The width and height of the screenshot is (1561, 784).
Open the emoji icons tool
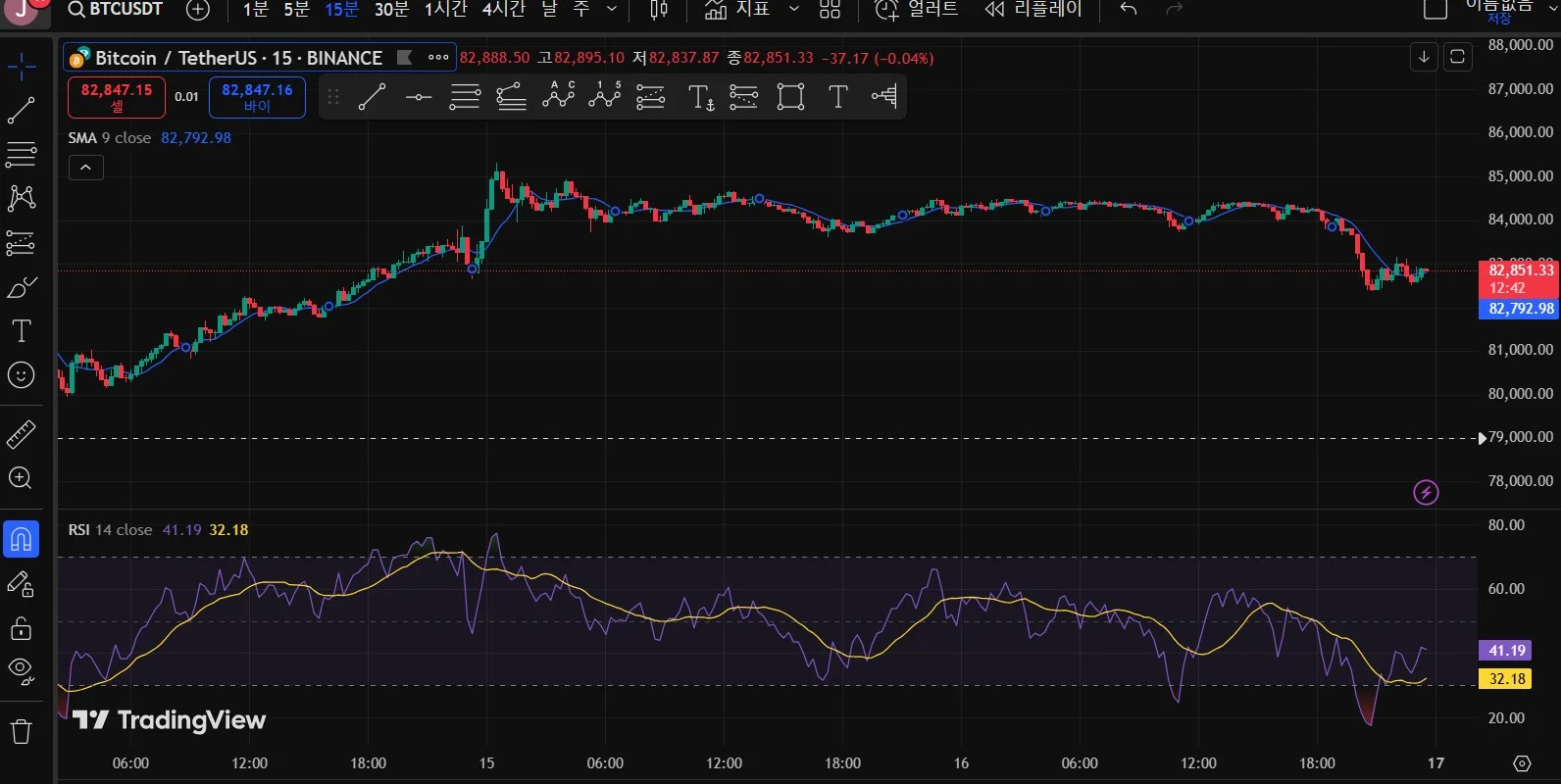click(21, 375)
